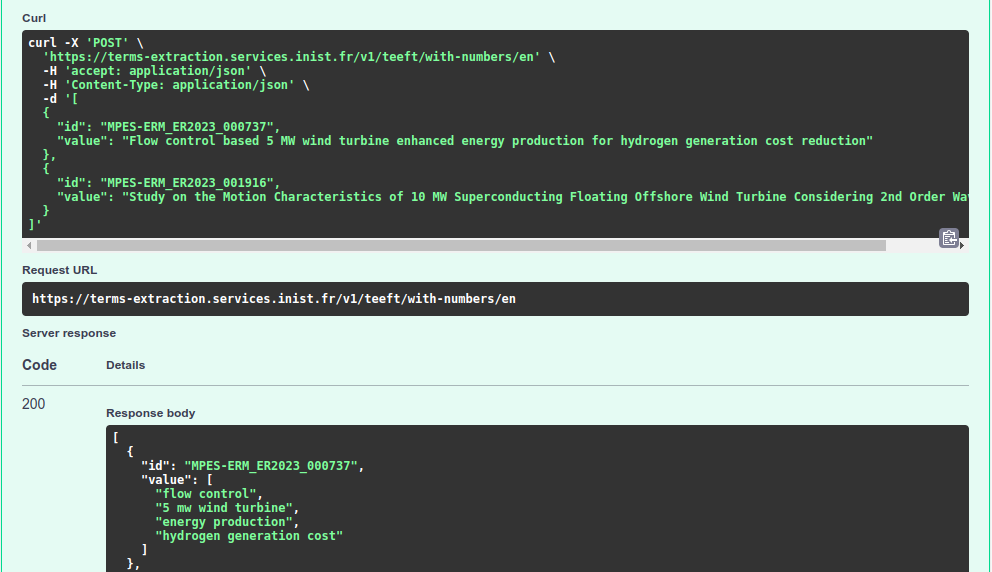Click "hydrogen generation cost" response term
992x572 pixels.
coord(248,536)
